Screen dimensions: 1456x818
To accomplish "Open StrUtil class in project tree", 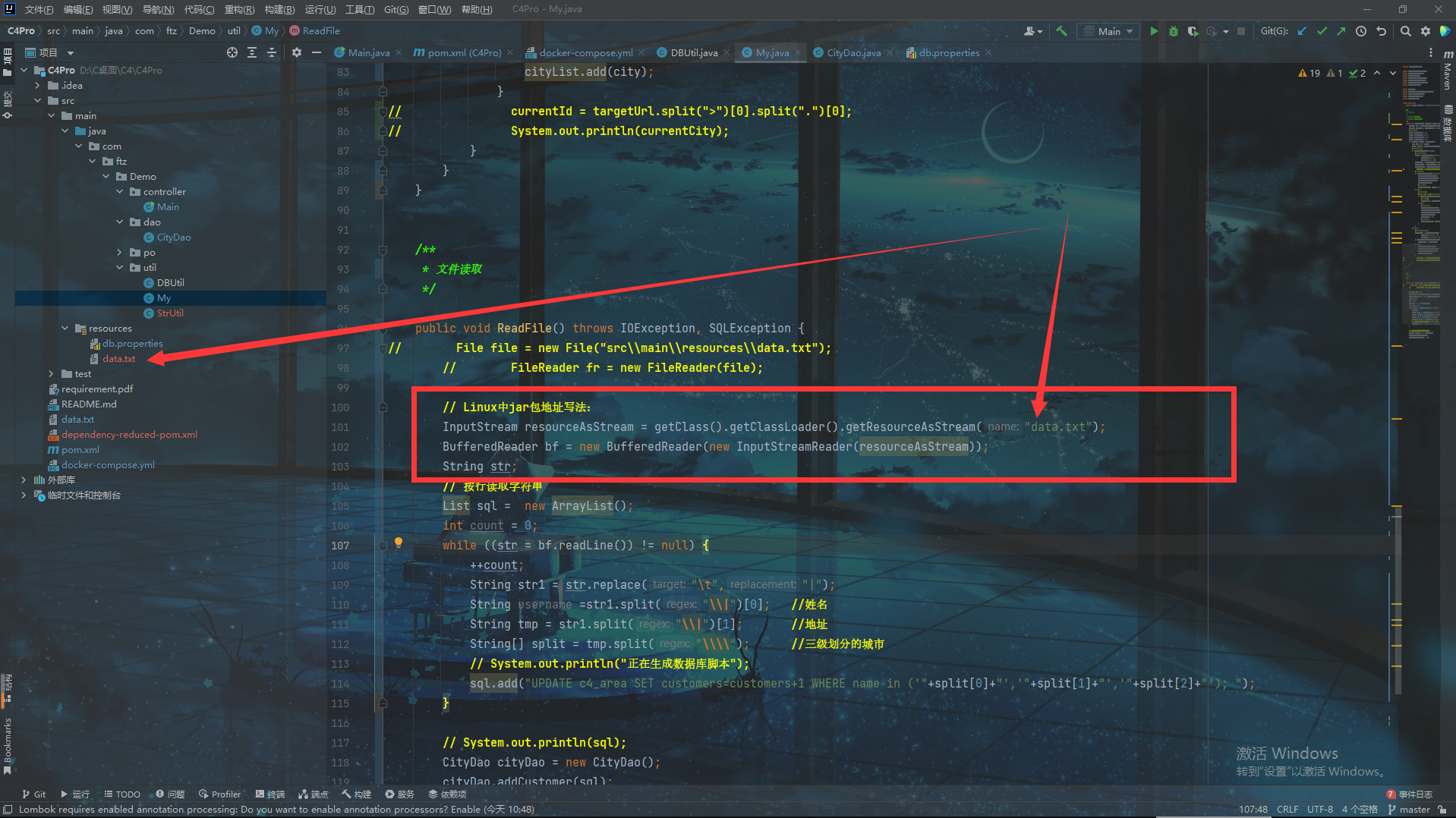I will [169, 313].
